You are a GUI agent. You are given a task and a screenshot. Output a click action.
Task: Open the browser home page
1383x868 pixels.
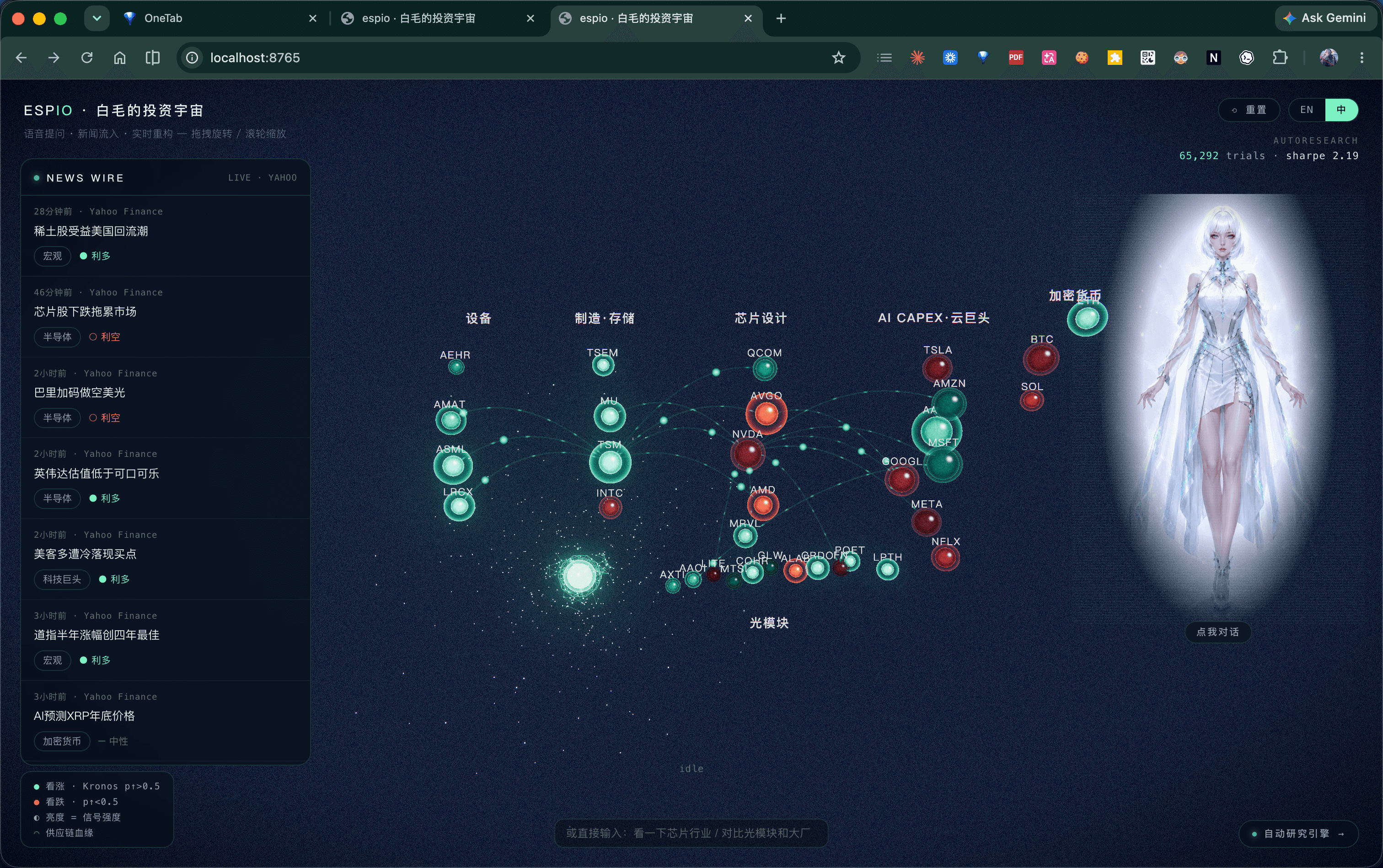pyautogui.click(x=119, y=58)
